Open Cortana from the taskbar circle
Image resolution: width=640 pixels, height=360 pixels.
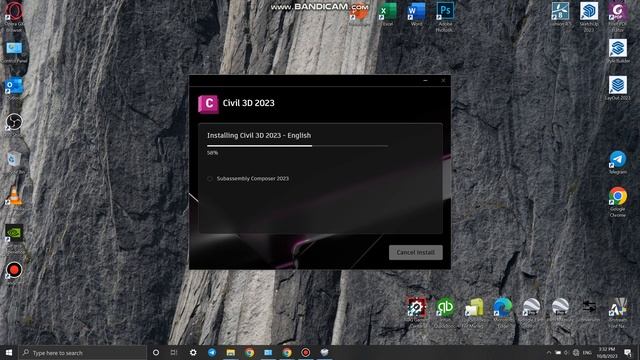tap(156, 352)
